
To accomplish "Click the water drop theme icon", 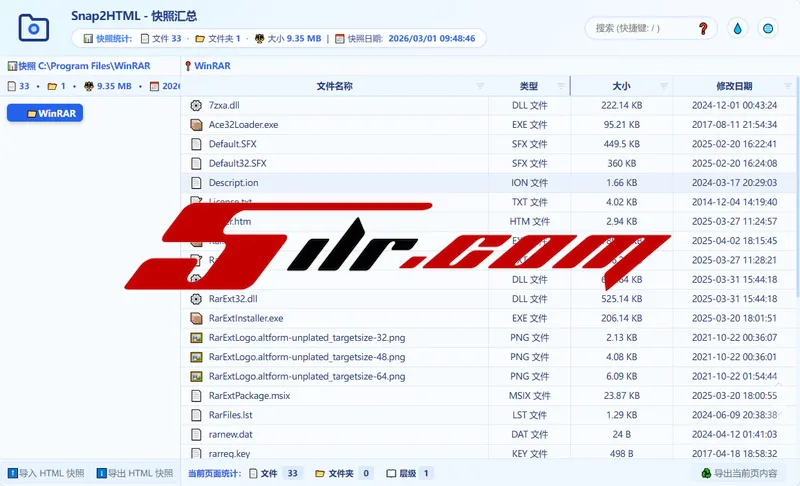I will click(738, 28).
